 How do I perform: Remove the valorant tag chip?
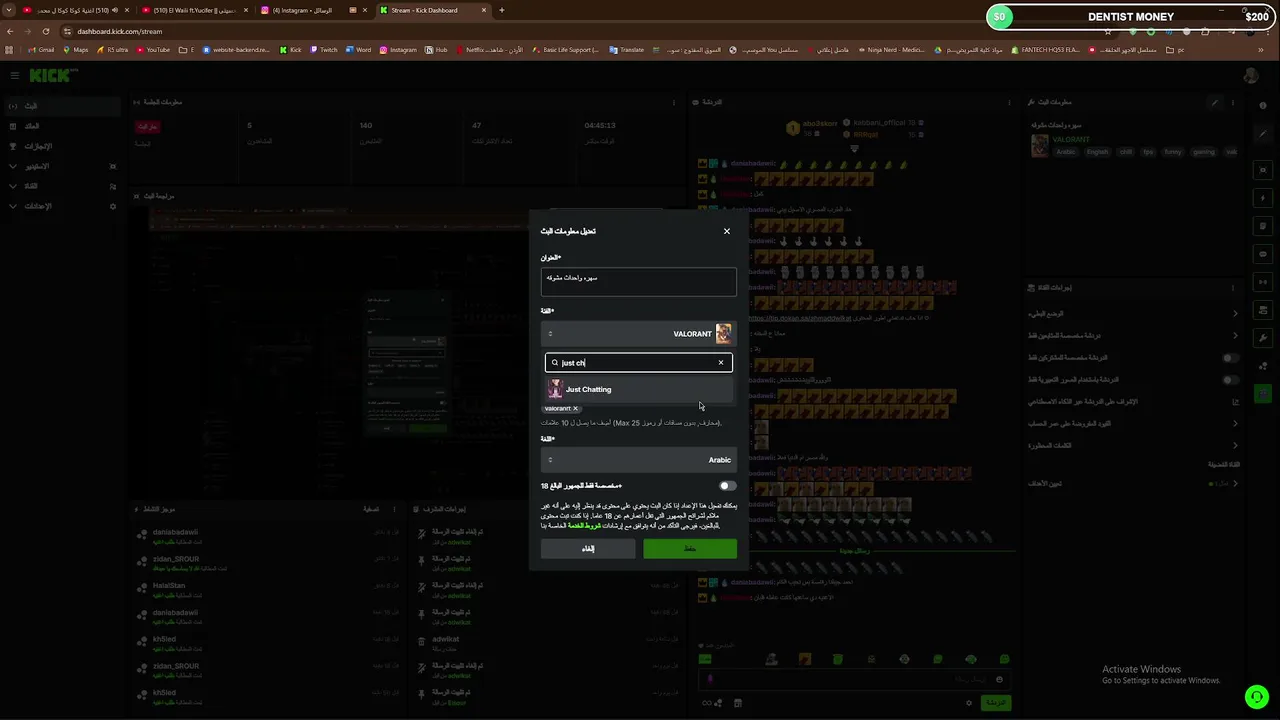pyautogui.click(x=575, y=408)
